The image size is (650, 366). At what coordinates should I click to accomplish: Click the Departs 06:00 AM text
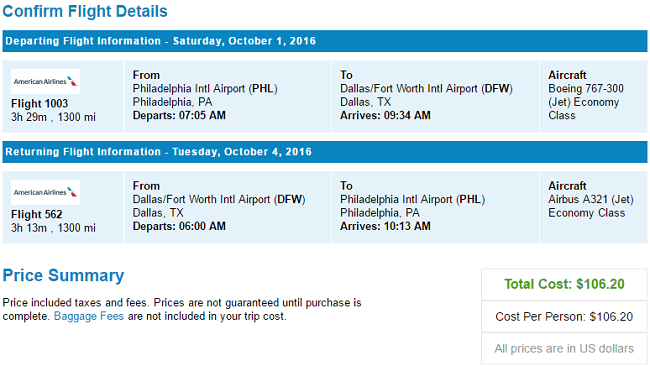(179, 226)
